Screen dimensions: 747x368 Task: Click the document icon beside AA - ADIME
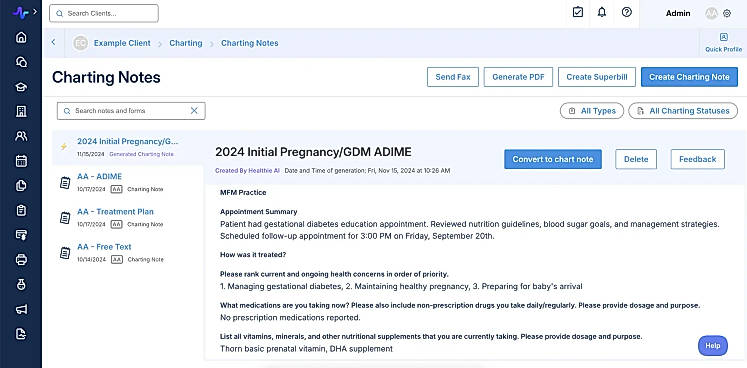(x=65, y=183)
